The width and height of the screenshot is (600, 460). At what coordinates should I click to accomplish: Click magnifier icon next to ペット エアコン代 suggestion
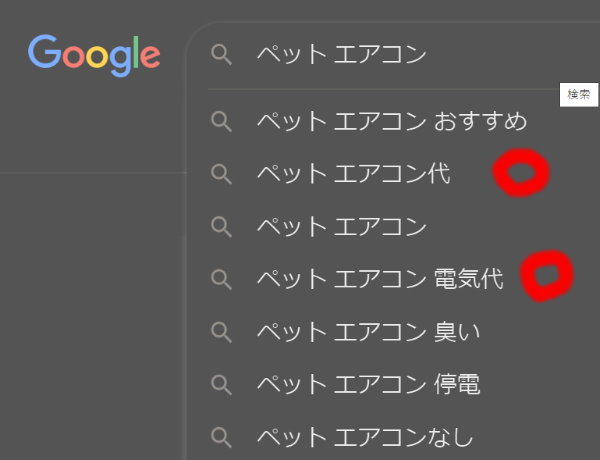click(x=221, y=175)
